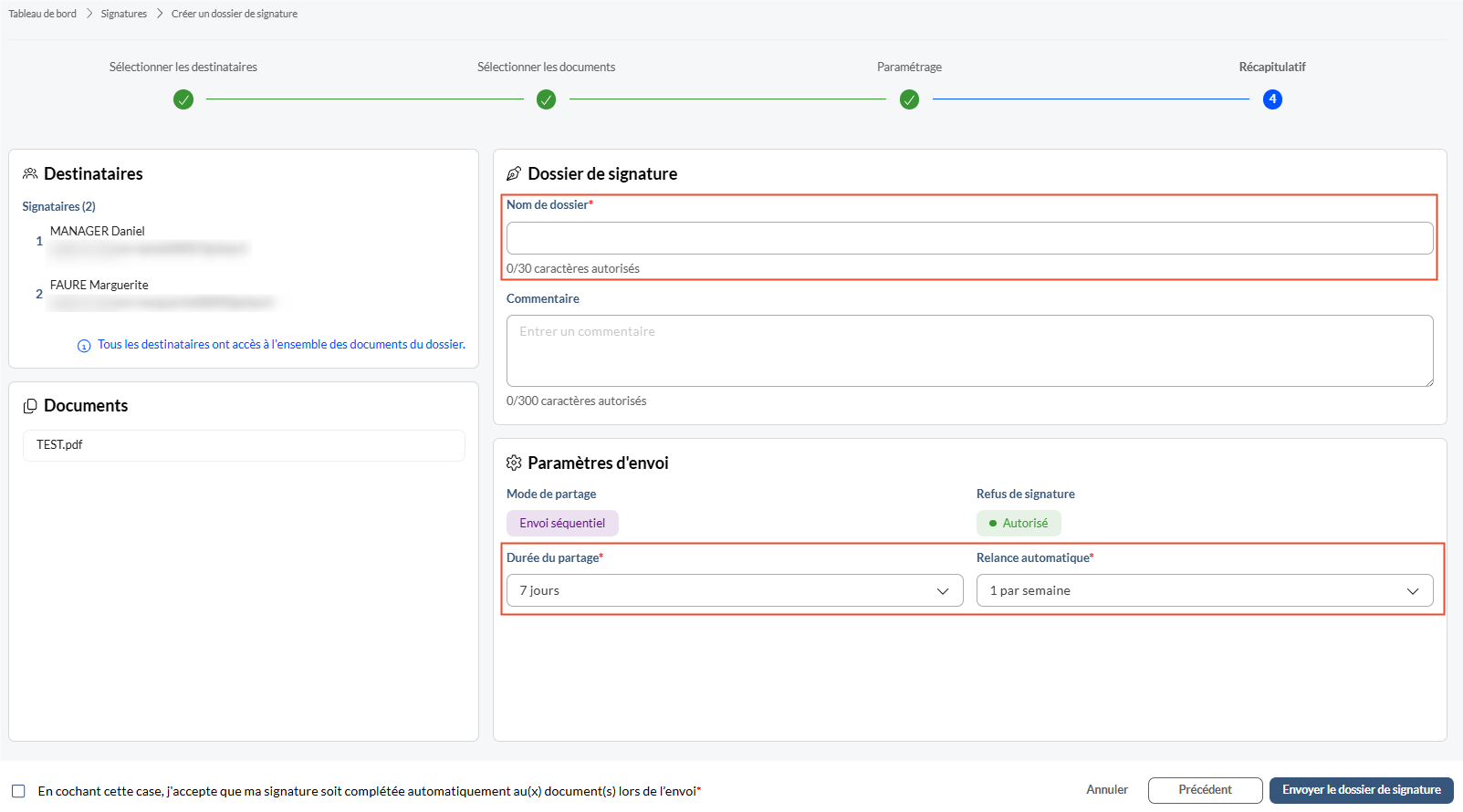Click the green checkmark under Sélectionner les documents
This screenshot has width=1463, height=812.
coord(546,99)
